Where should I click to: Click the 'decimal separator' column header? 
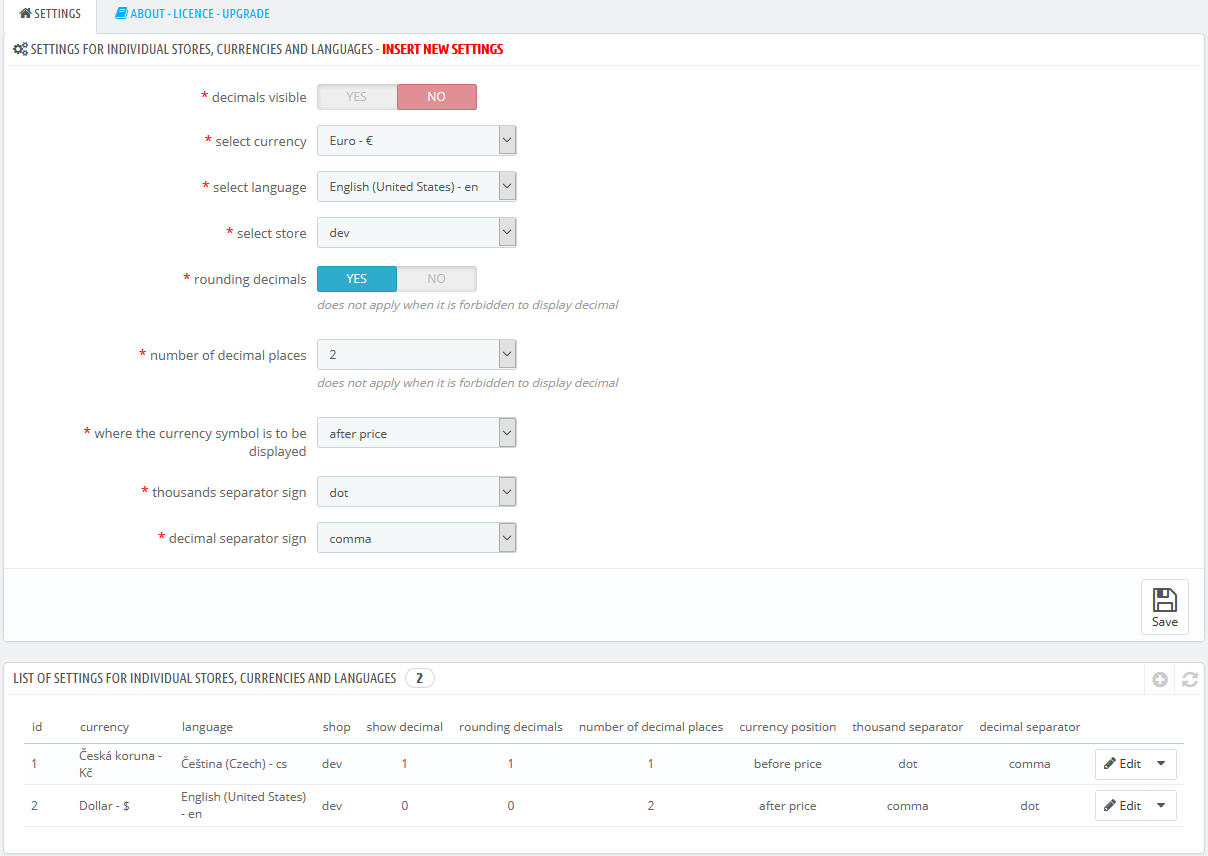(x=1030, y=727)
